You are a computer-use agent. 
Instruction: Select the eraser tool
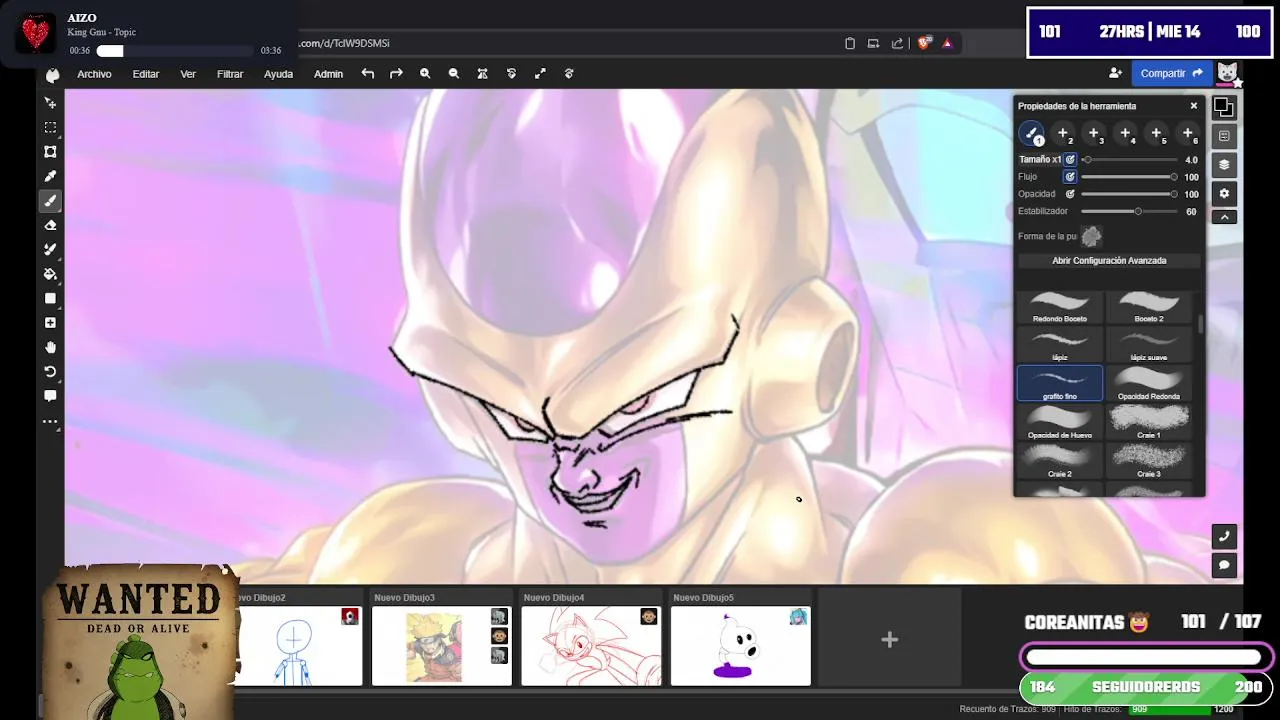[51, 225]
